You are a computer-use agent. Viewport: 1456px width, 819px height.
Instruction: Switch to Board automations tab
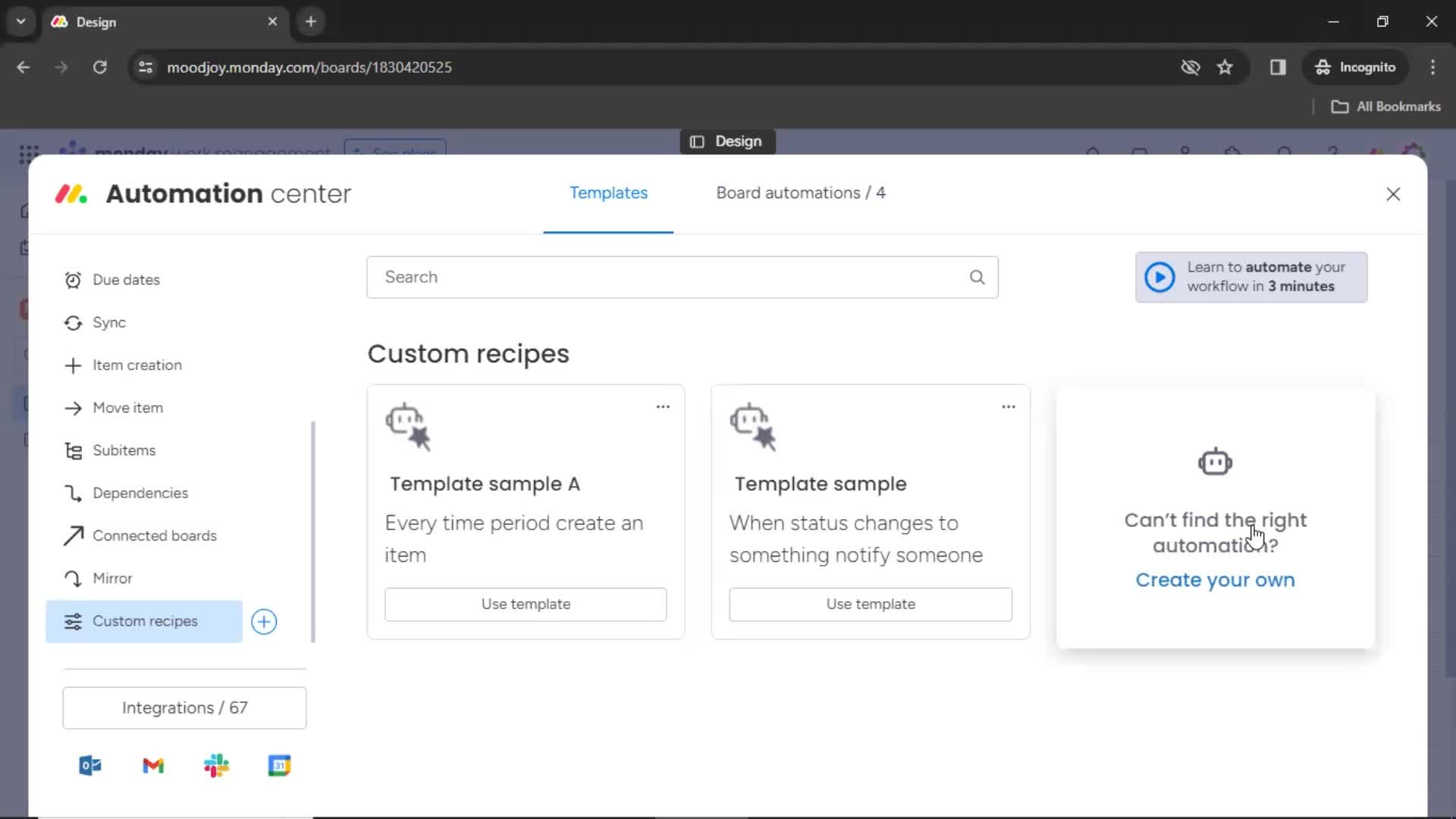[x=800, y=192]
